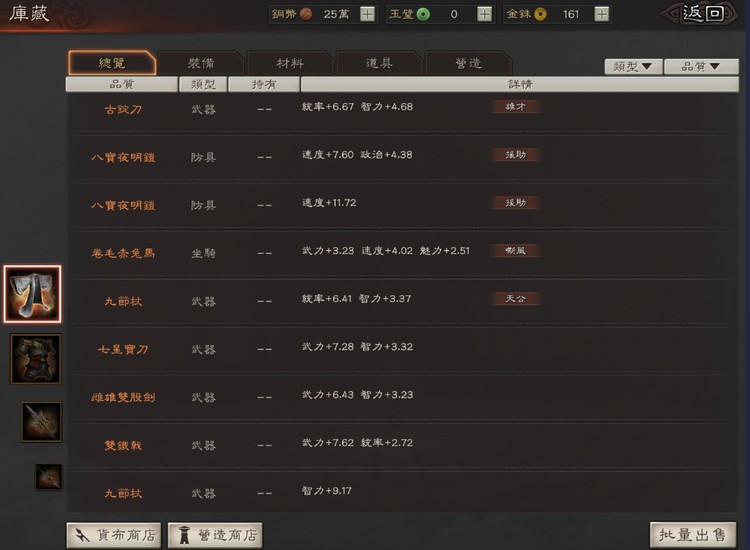750x550 pixels.
Task: Switch to the 材料 materials tab
Action: (x=290, y=63)
